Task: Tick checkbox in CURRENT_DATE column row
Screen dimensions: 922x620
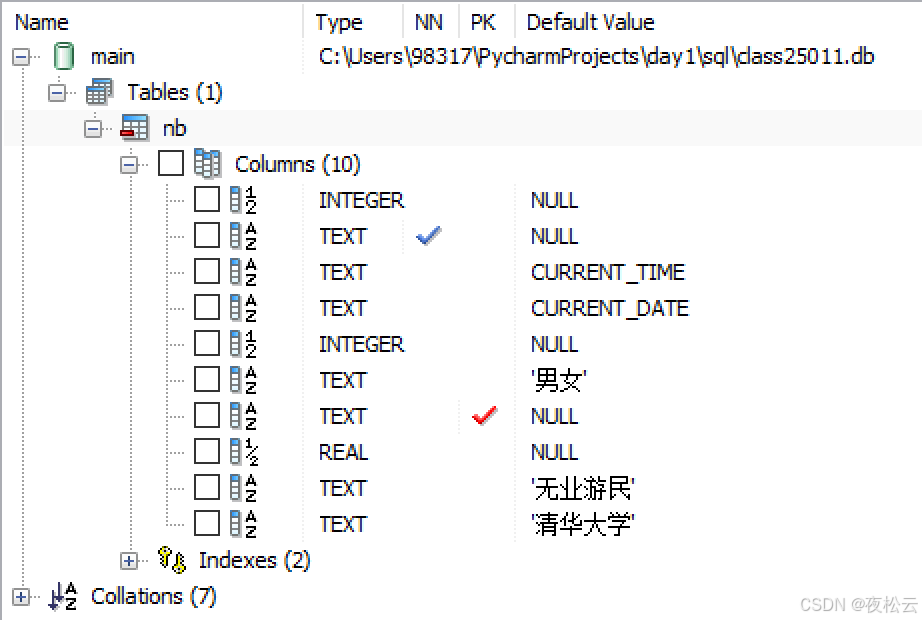Action: 207,307
